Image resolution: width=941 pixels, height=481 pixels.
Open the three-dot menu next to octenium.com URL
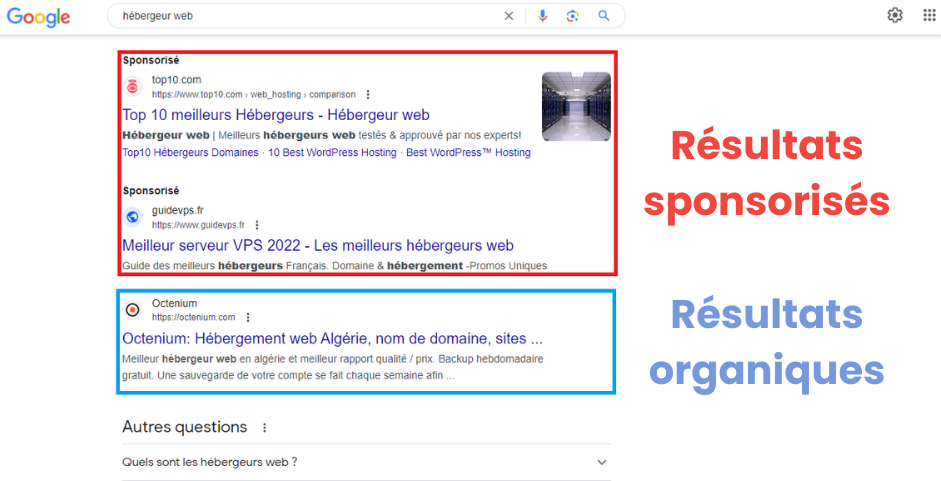tap(248, 317)
